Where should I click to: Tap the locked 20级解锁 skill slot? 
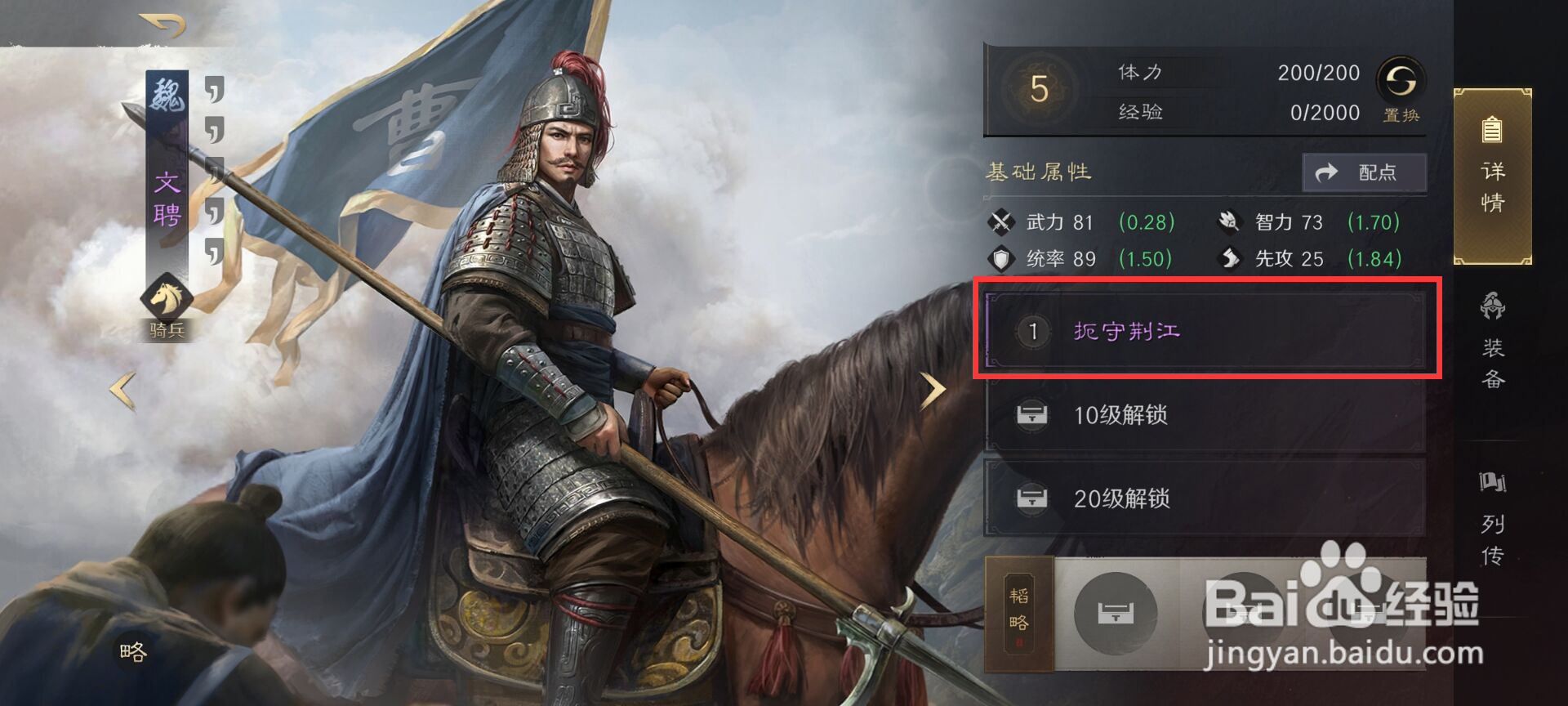tap(1205, 498)
